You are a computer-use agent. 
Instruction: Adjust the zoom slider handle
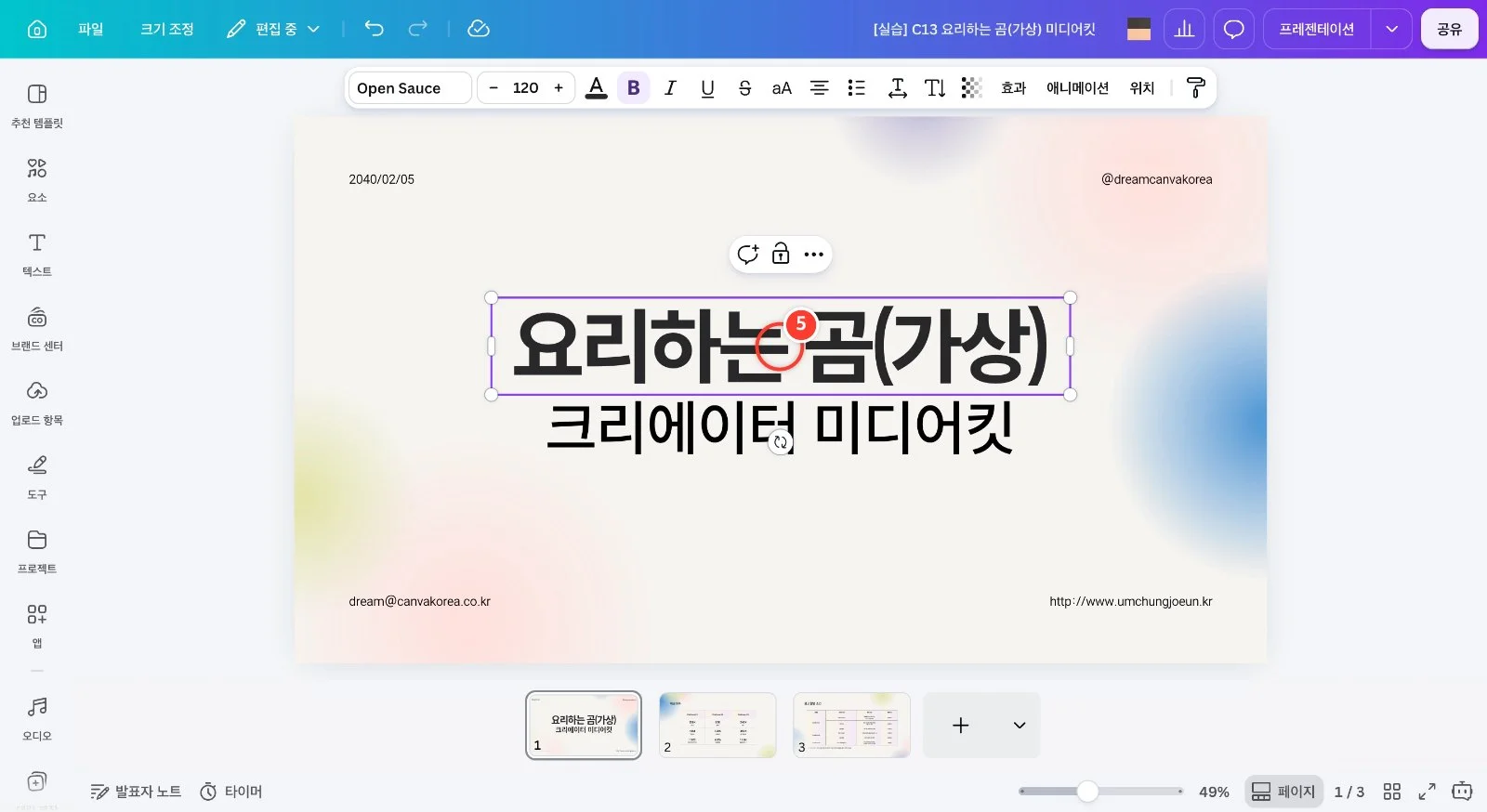pos(1087,792)
